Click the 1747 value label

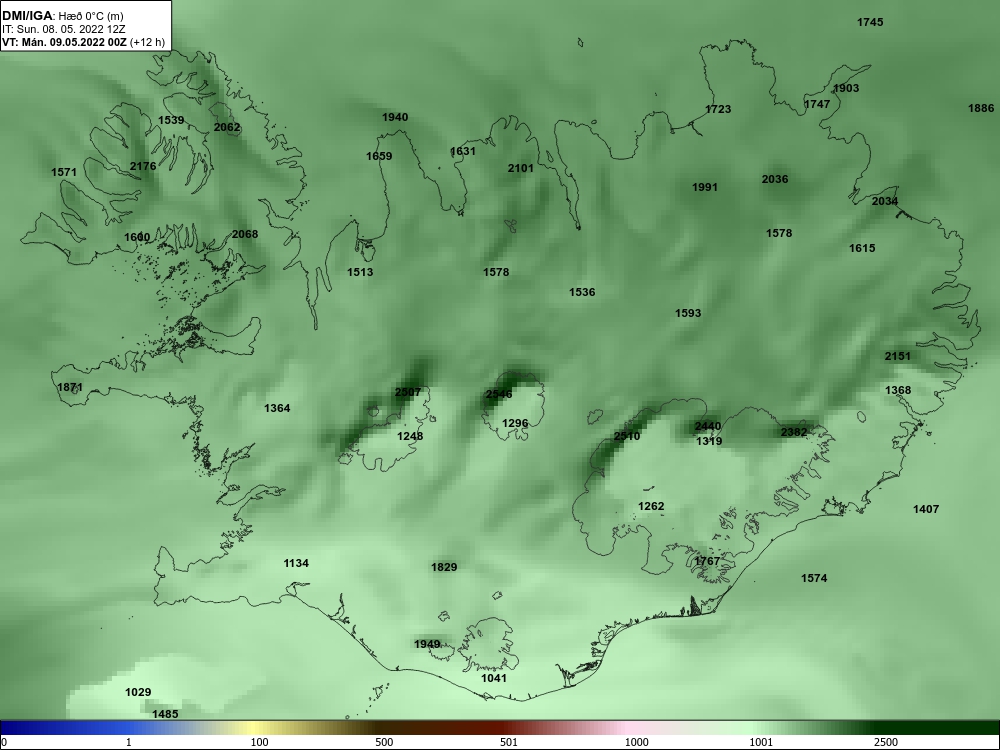817,104
